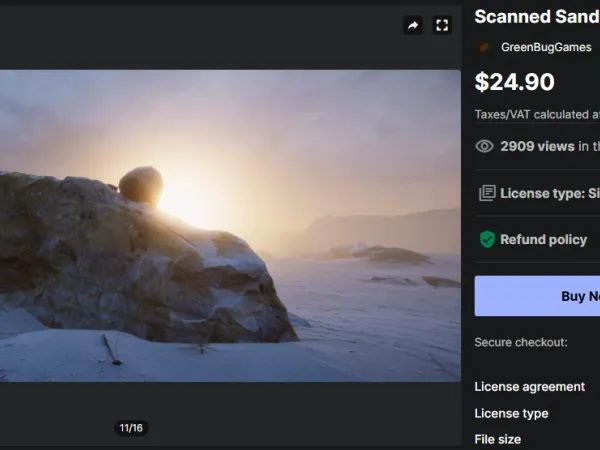600x450 pixels.
Task: Click the 2909 views text
Action: click(537, 146)
